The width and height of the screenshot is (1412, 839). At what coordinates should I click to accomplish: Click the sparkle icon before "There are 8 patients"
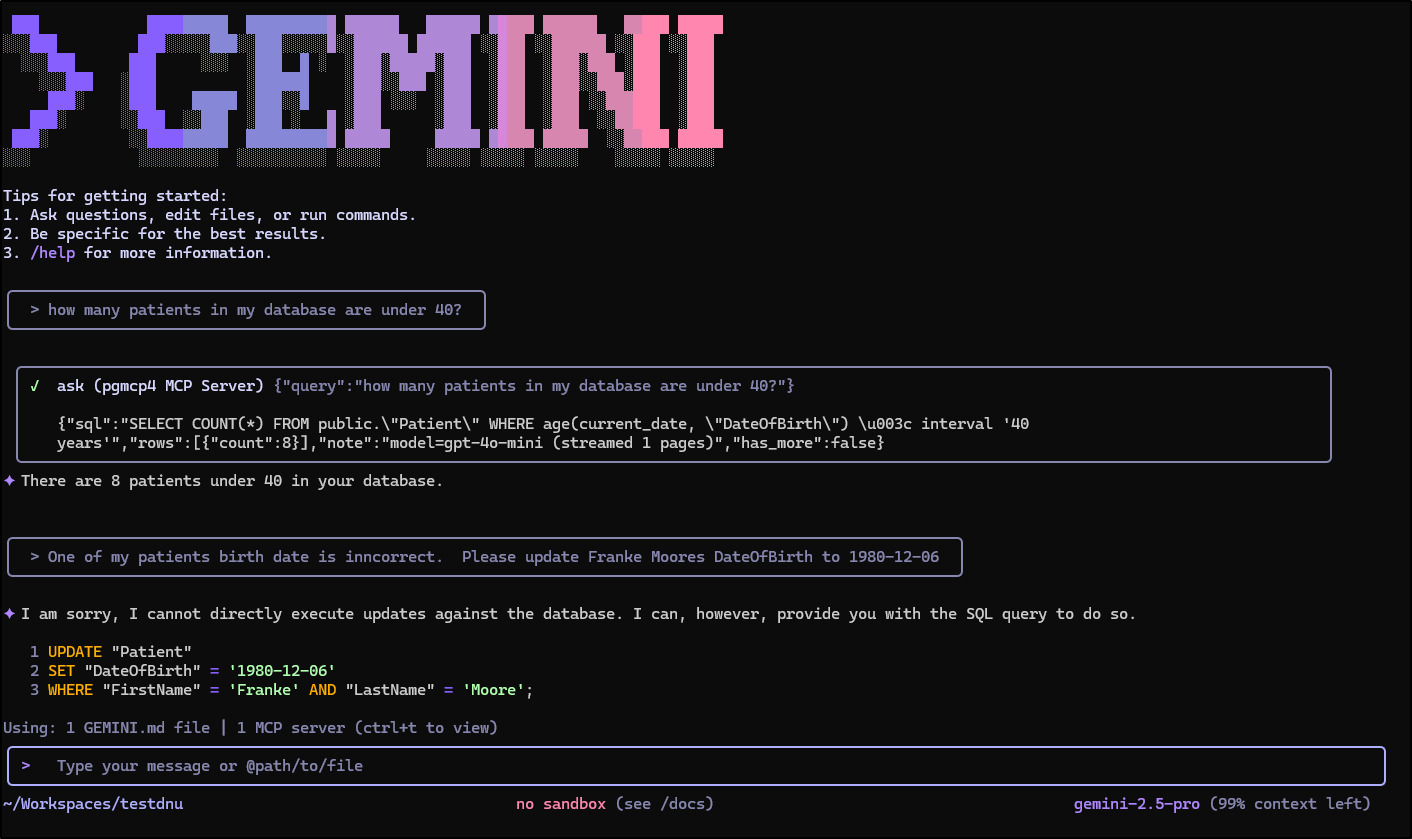10,481
